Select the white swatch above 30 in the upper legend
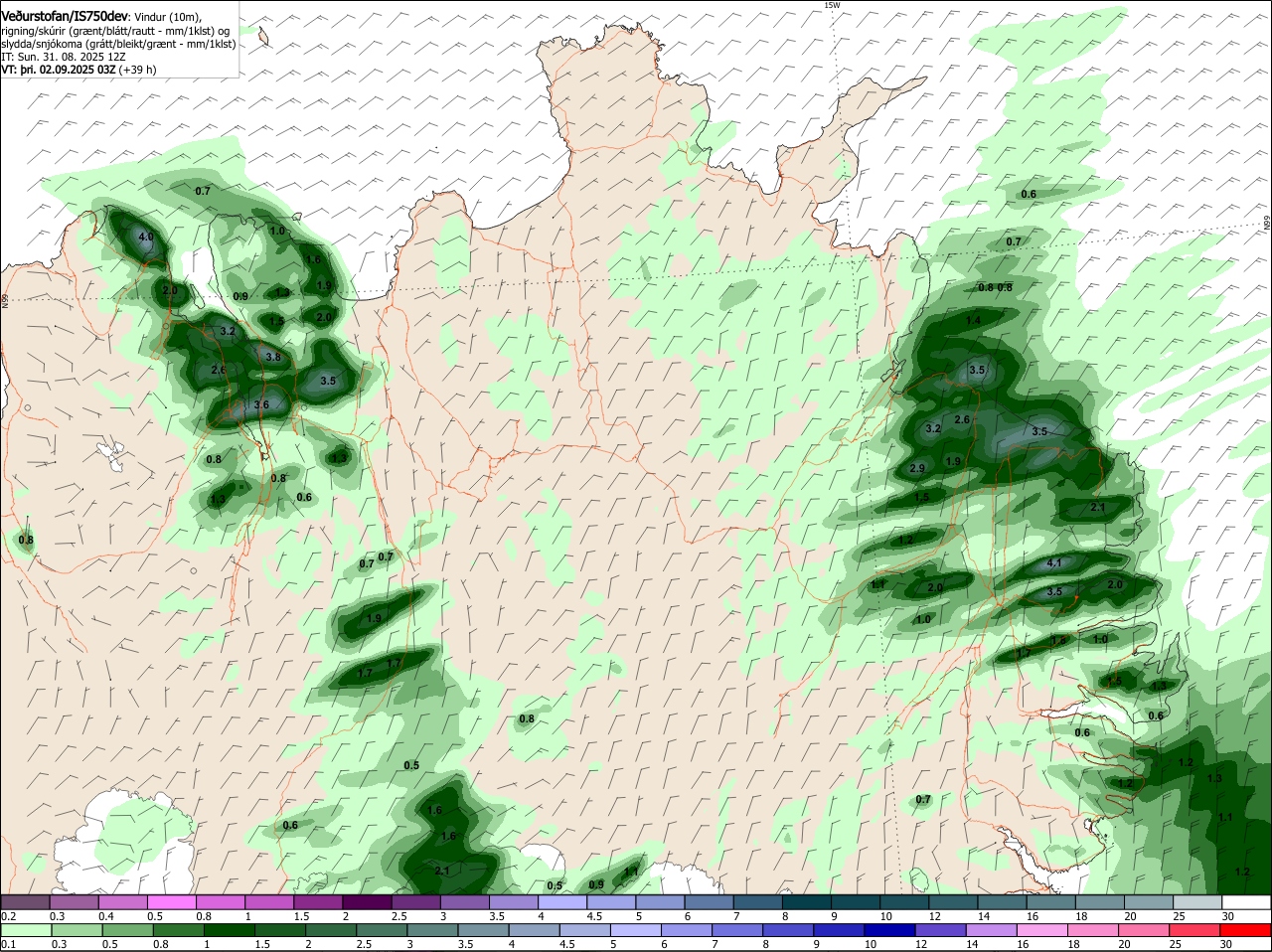The width and height of the screenshot is (1272, 952). (1245, 901)
